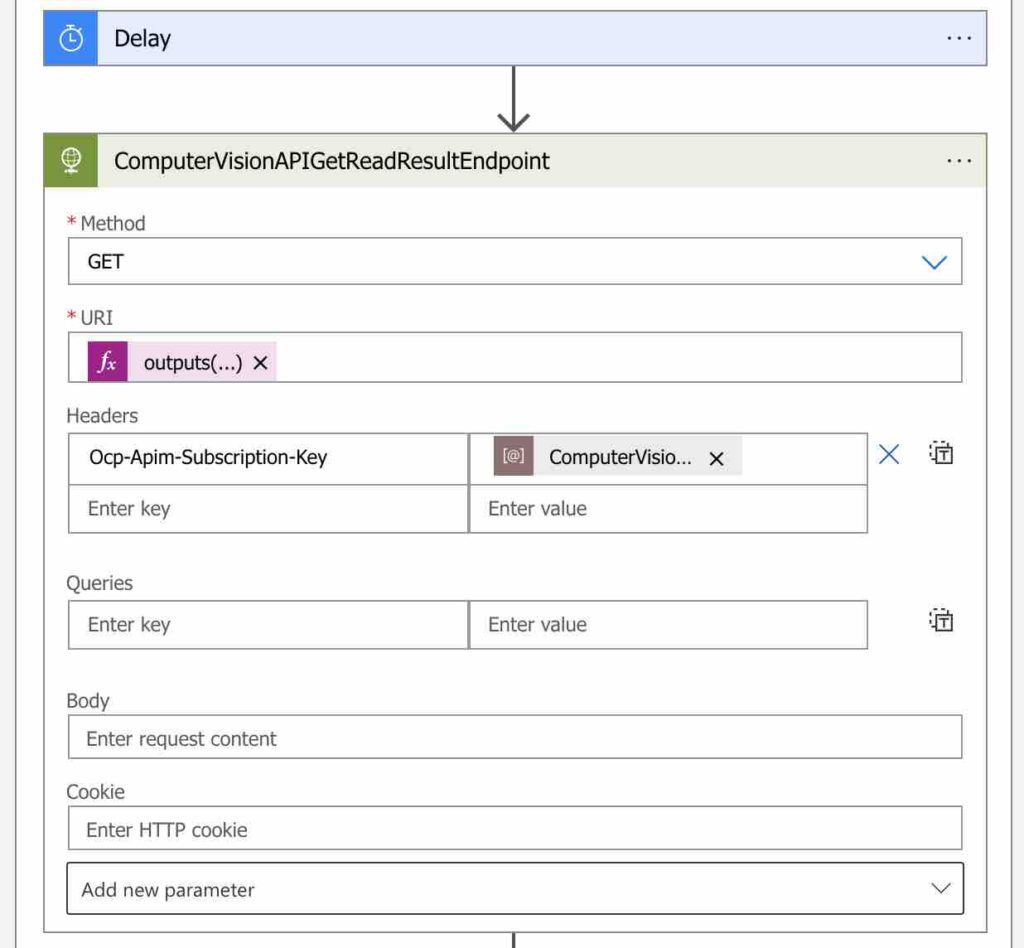Open the ComputerVisionAPIGetReadResultEndpoint ellipsis menu
1024x948 pixels.
pyautogui.click(x=959, y=160)
